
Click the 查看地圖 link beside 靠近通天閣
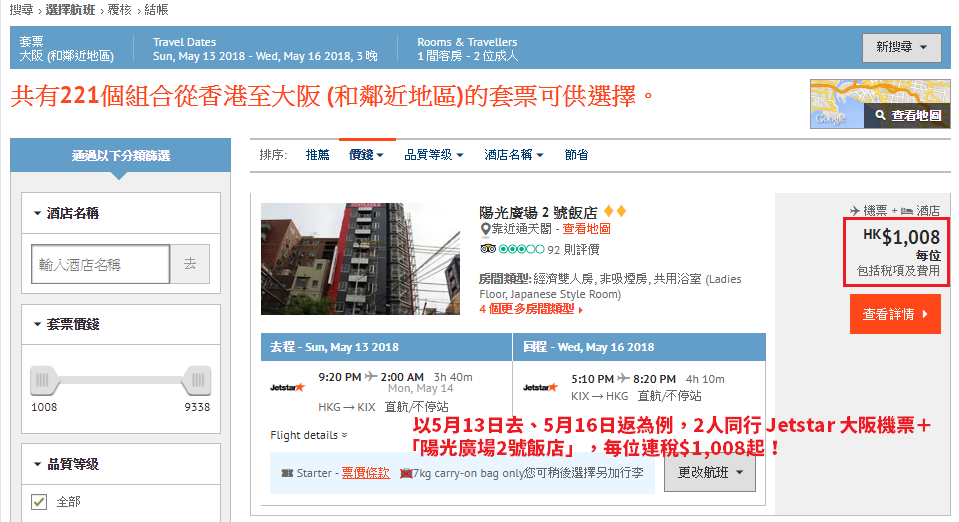(x=587, y=229)
